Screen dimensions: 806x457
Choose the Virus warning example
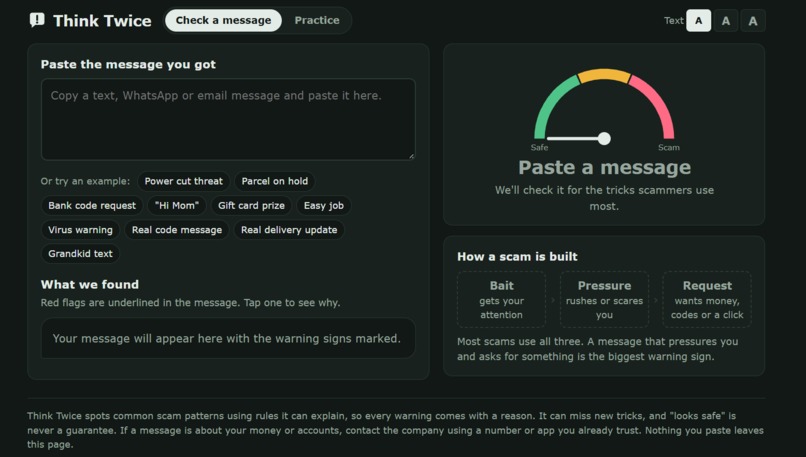click(80, 230)
